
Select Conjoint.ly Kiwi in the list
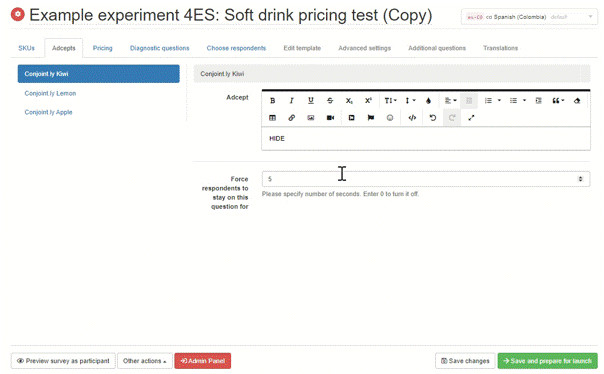point(99,74)
